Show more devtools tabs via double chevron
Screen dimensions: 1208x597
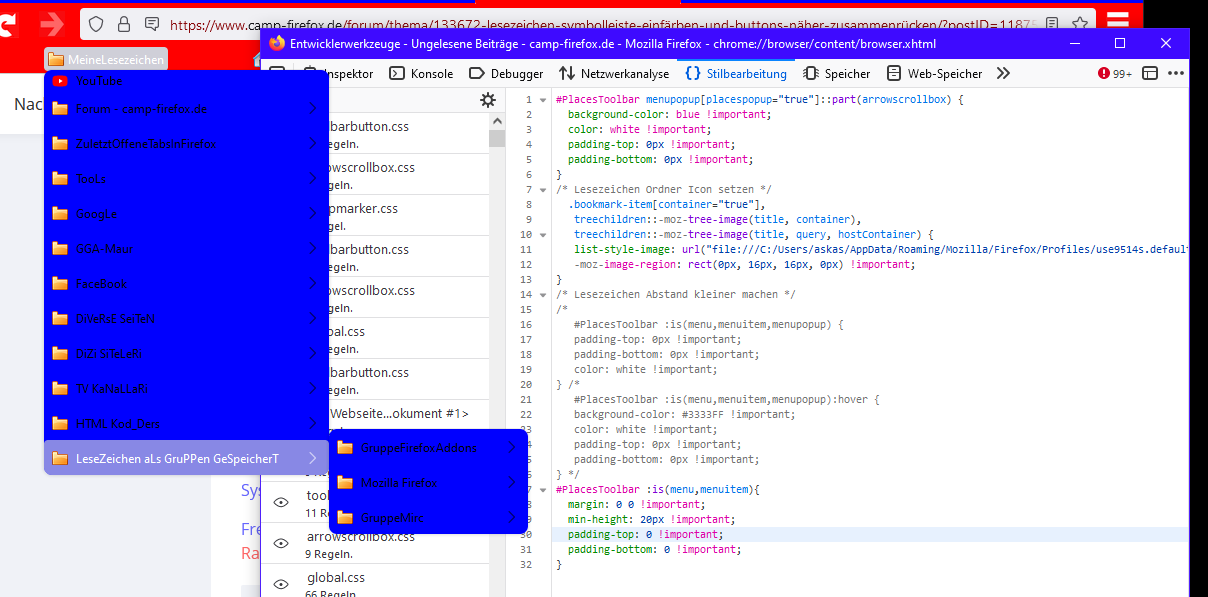(x=1003, y=73)
